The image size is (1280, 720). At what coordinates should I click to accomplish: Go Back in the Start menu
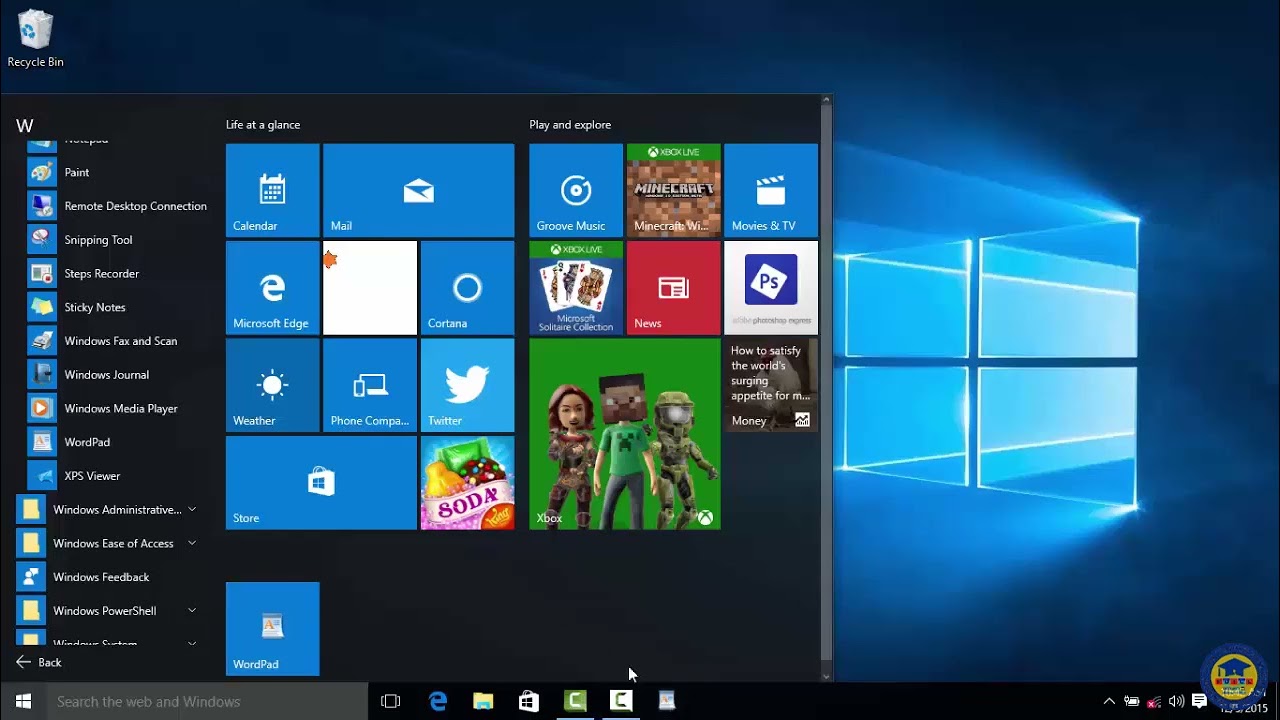pyautogui.click(x=39, y=662)
